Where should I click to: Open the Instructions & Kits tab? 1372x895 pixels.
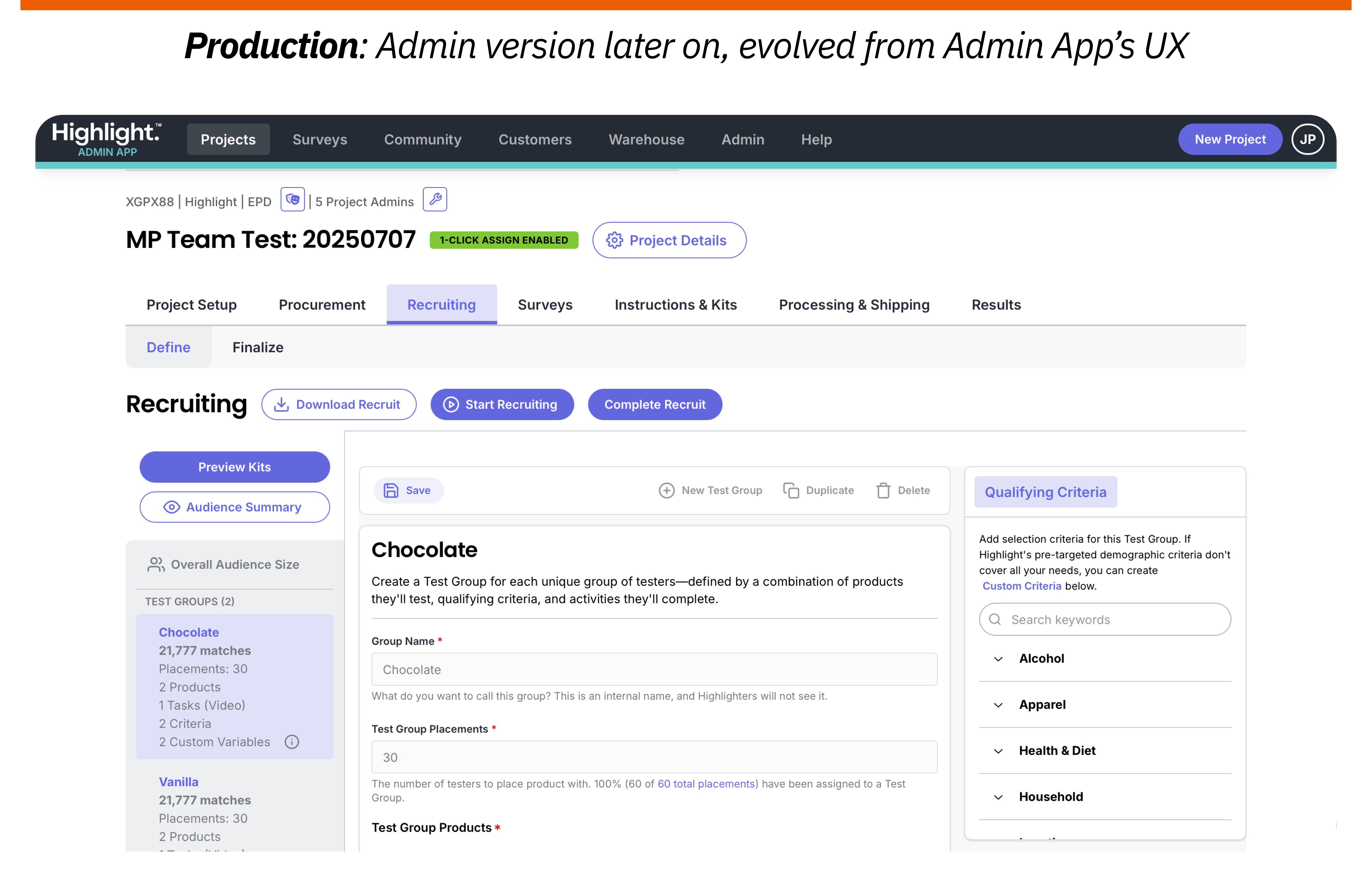pos(676,305)
